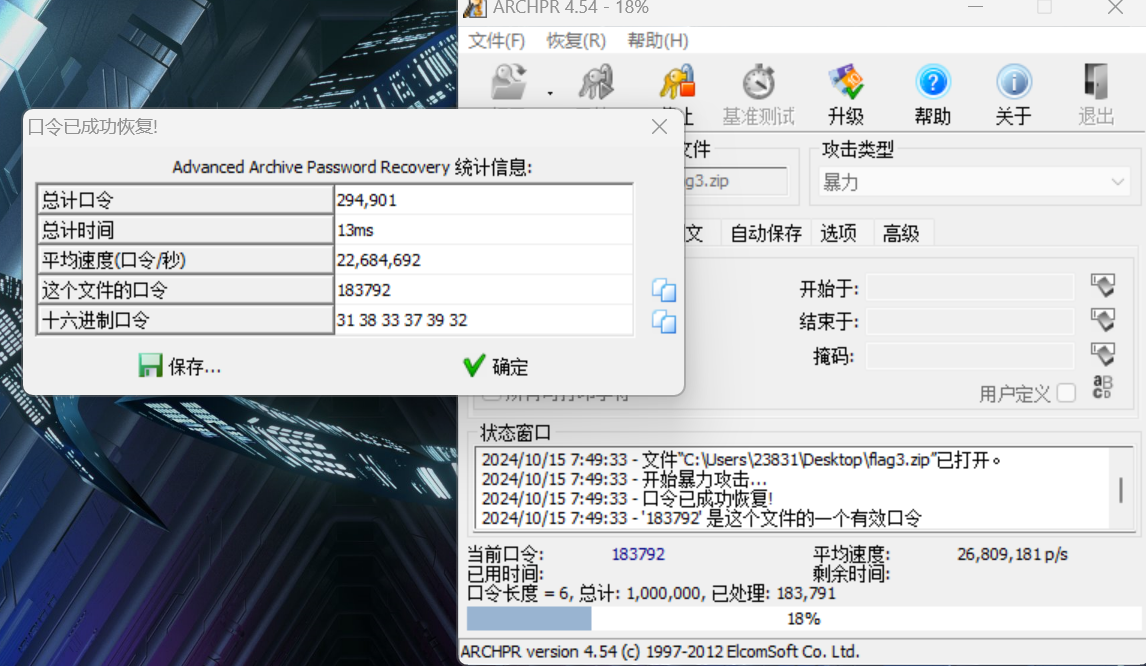Click the Exit (退出) door icon

pyautogui.click(x=1096, y=82)
